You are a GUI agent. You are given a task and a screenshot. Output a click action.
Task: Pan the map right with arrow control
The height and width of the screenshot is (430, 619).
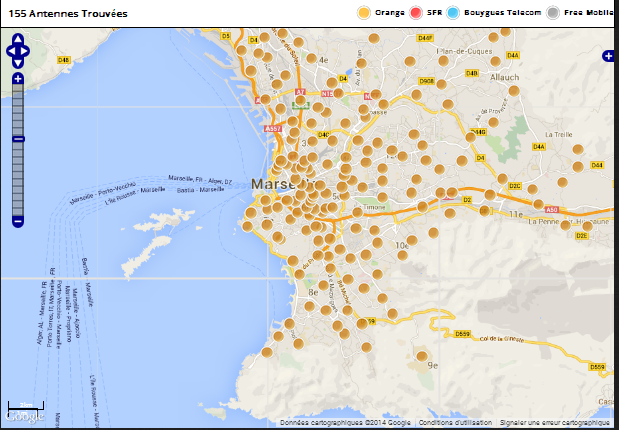[x=27, y=49]
